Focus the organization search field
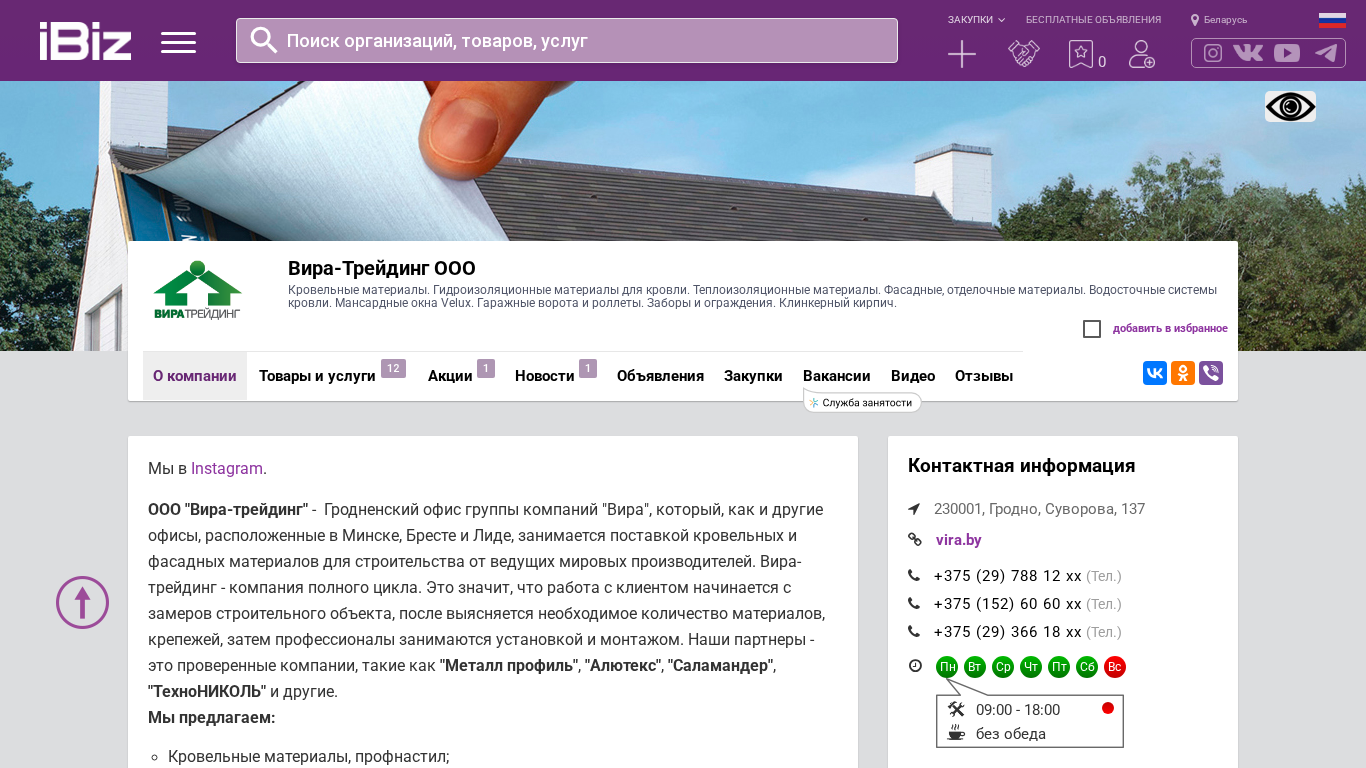1366x768 pixels. 567,40
